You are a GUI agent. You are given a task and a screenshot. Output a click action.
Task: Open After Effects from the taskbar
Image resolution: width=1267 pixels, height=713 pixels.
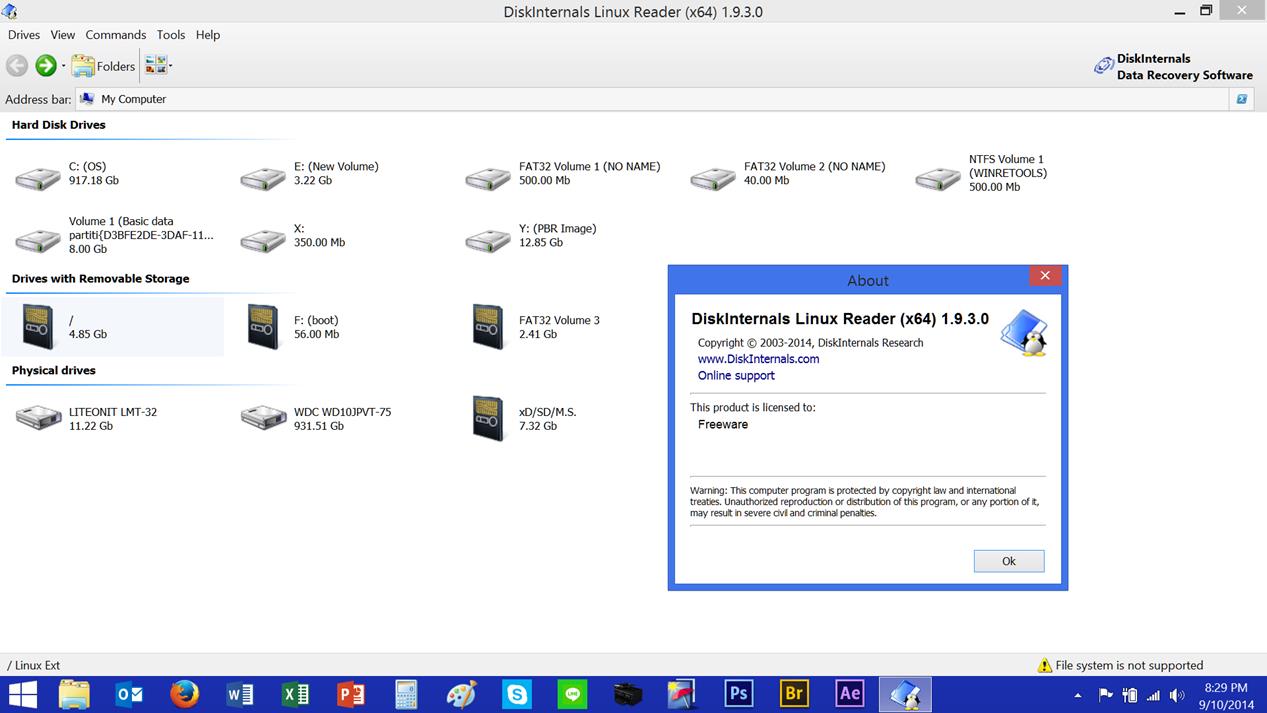(x=850, y=694)
